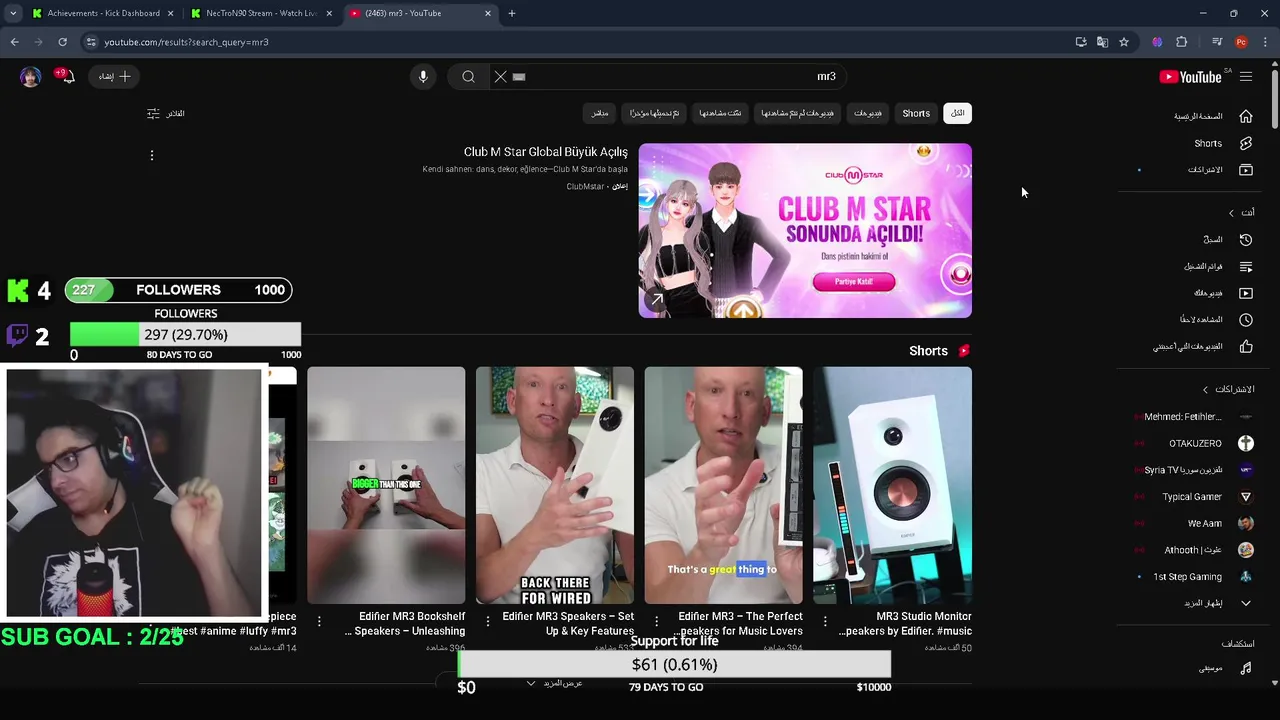Go back in the browser

coord(14,42)
